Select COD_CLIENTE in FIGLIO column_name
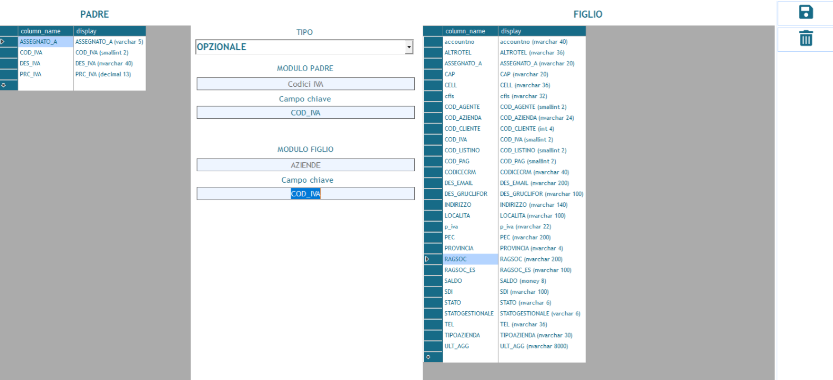This screenshot has width=833, height=380. 471,129
